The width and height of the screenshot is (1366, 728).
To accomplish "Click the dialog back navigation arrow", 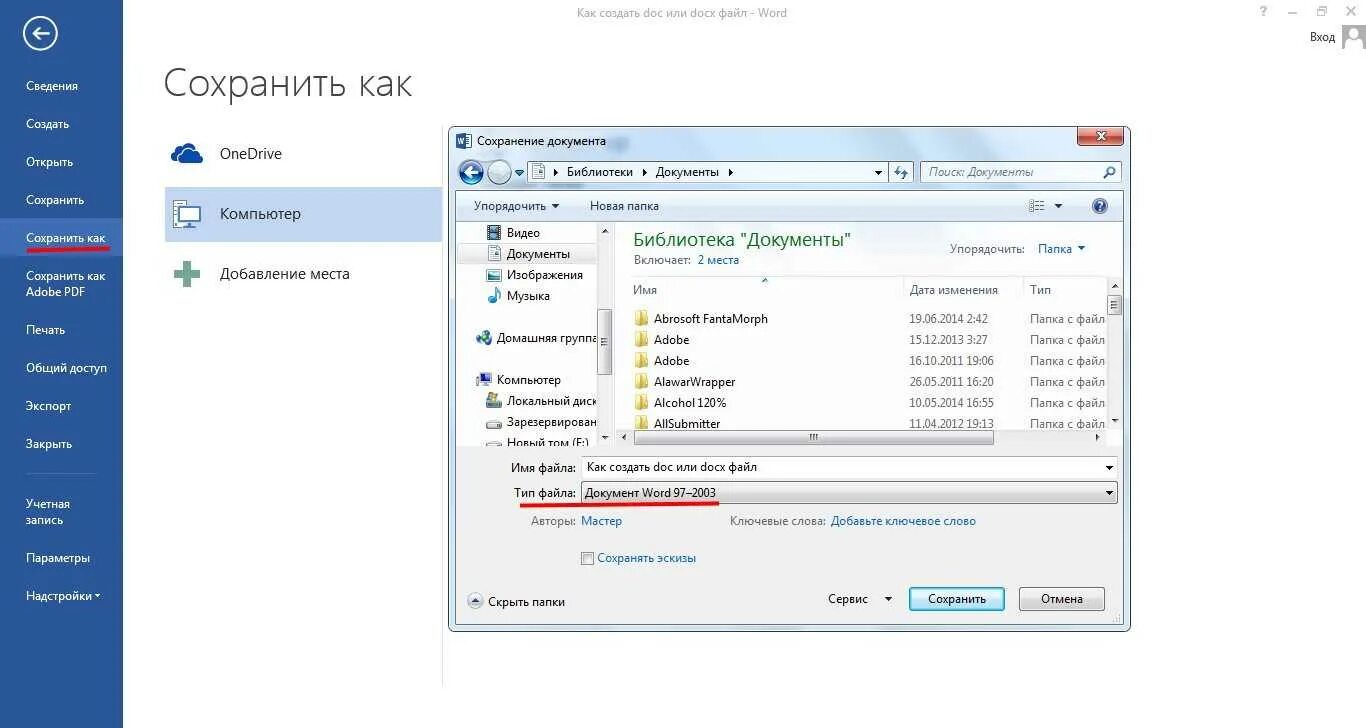I will coord(471,172).
